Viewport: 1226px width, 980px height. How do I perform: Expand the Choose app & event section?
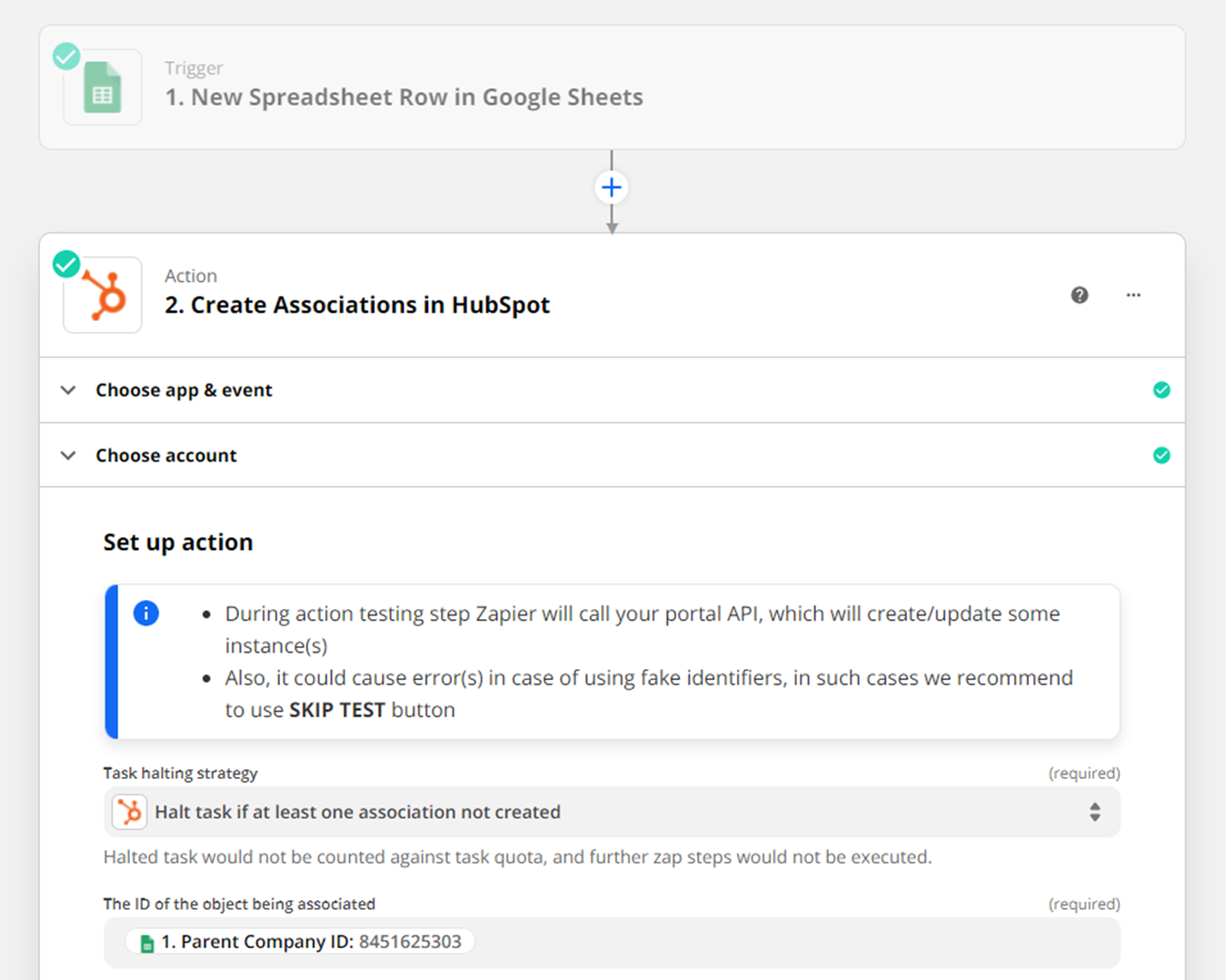(613, 390)
